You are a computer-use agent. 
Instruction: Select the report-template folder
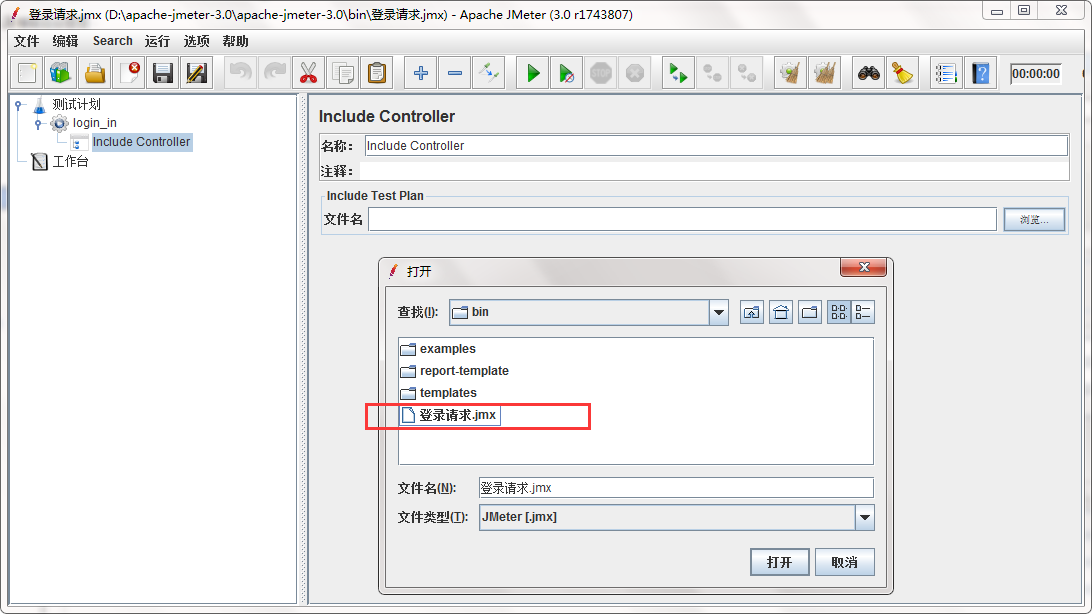(454, 371)
